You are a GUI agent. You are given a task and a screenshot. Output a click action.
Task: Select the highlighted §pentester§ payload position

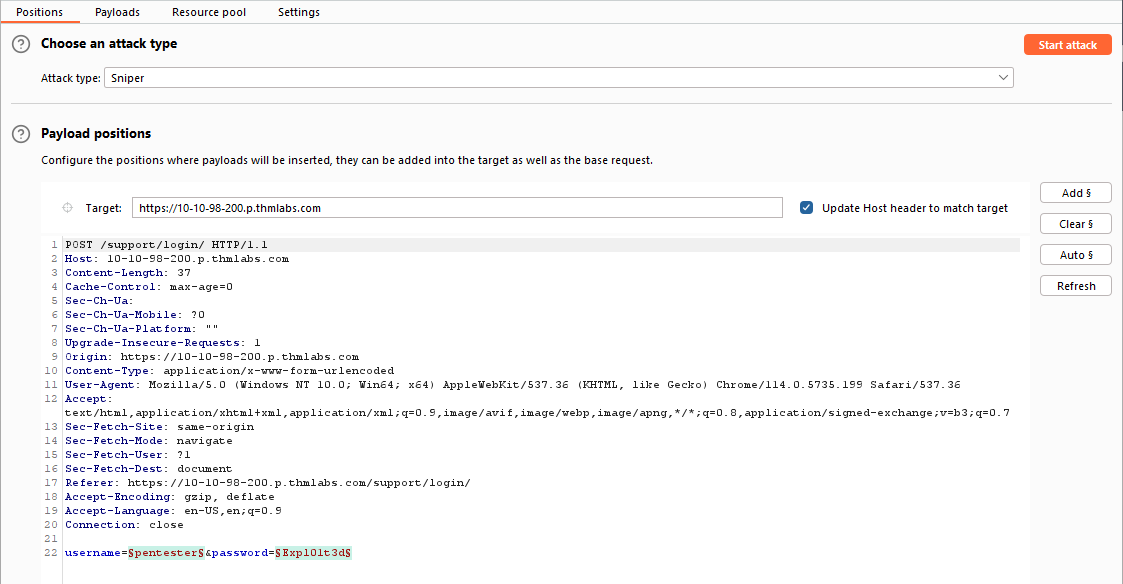pos(166,552)
